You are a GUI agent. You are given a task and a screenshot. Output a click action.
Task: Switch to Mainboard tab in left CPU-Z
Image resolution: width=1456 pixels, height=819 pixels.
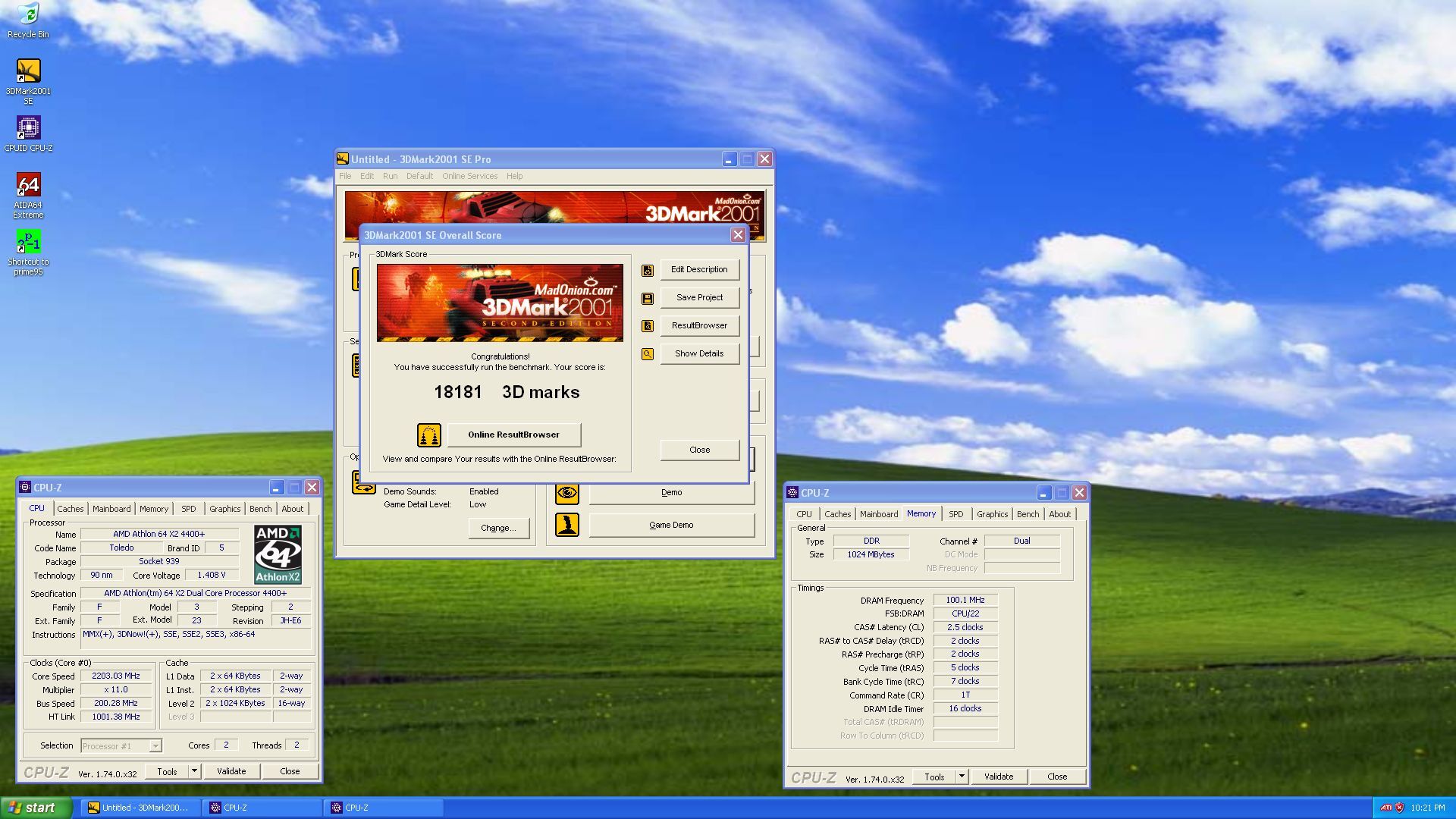coord(111,509)
